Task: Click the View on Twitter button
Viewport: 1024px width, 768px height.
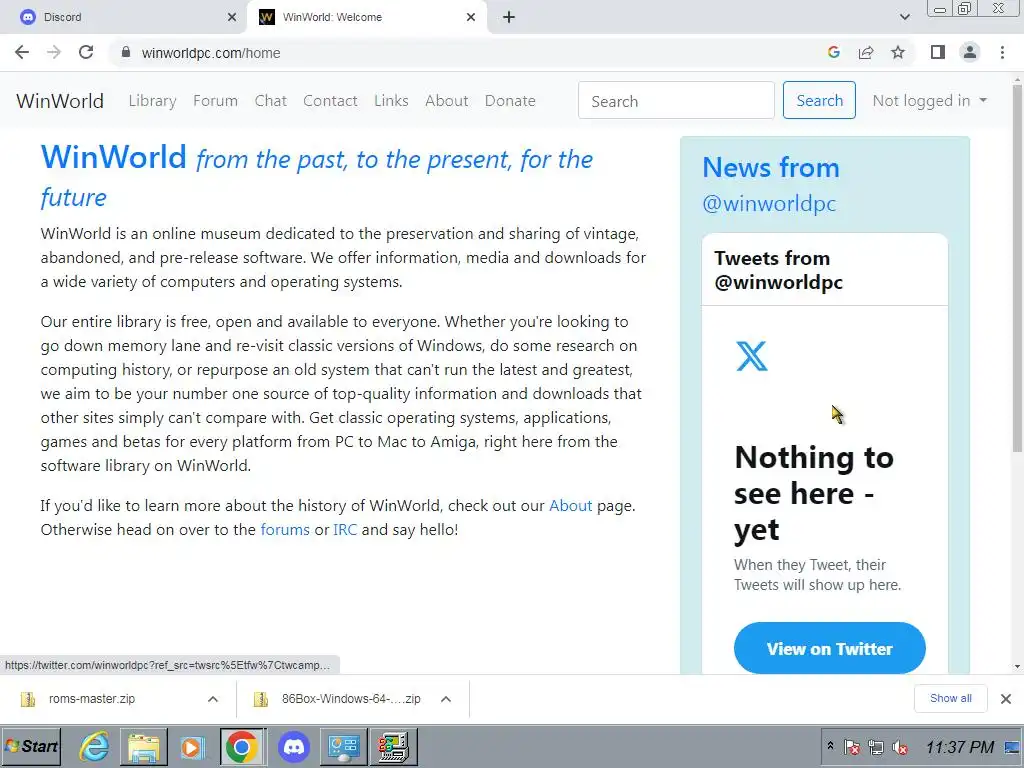Action: click(829, 648)
